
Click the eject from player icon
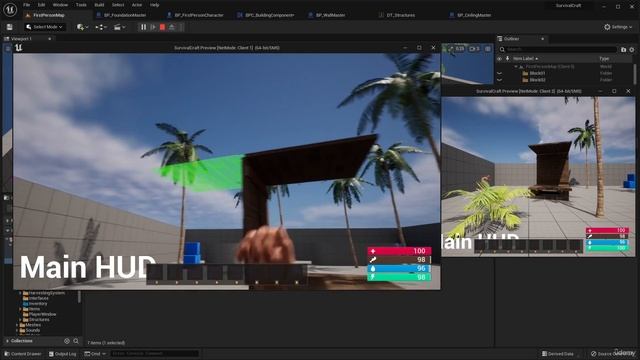pos(172,27)
